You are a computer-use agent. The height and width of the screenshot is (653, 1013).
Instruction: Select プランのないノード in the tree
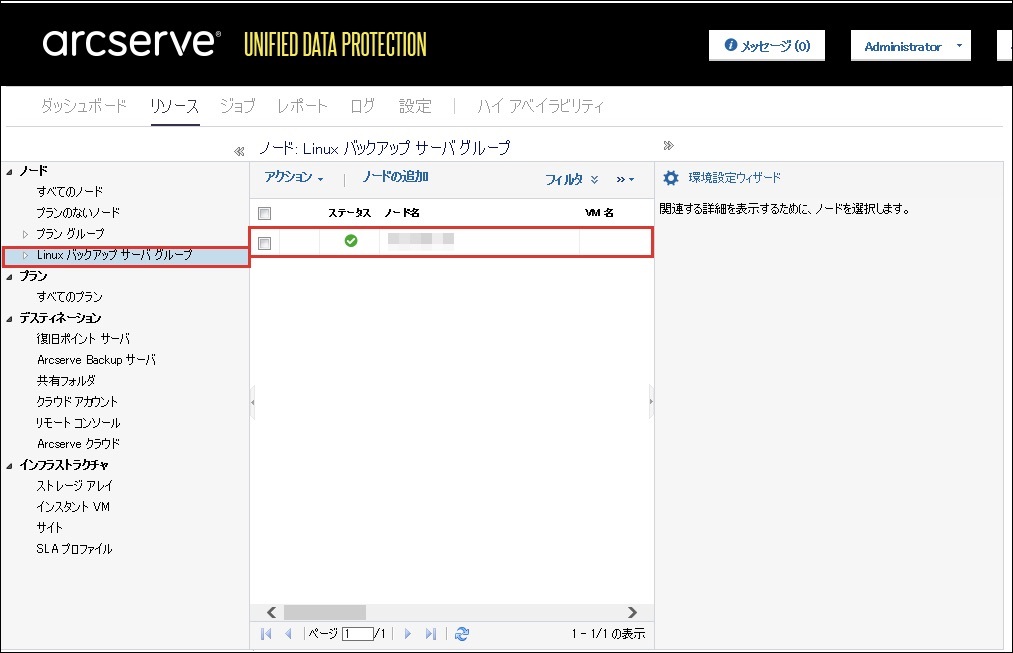point(78,212)
